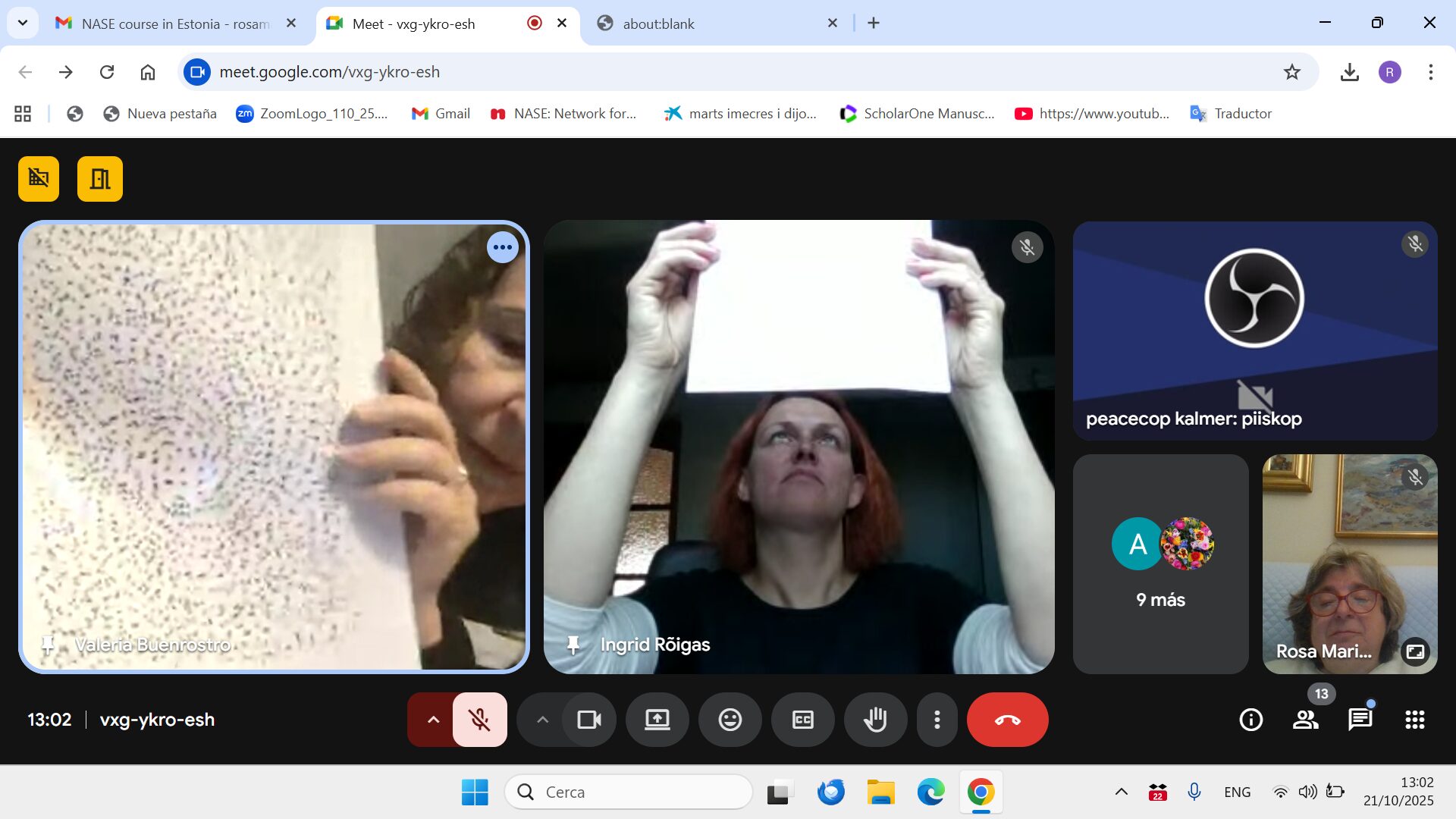This screenshot has width=1456, height=819.
Task: Open the people participants list
Action: coord(1305,720)
